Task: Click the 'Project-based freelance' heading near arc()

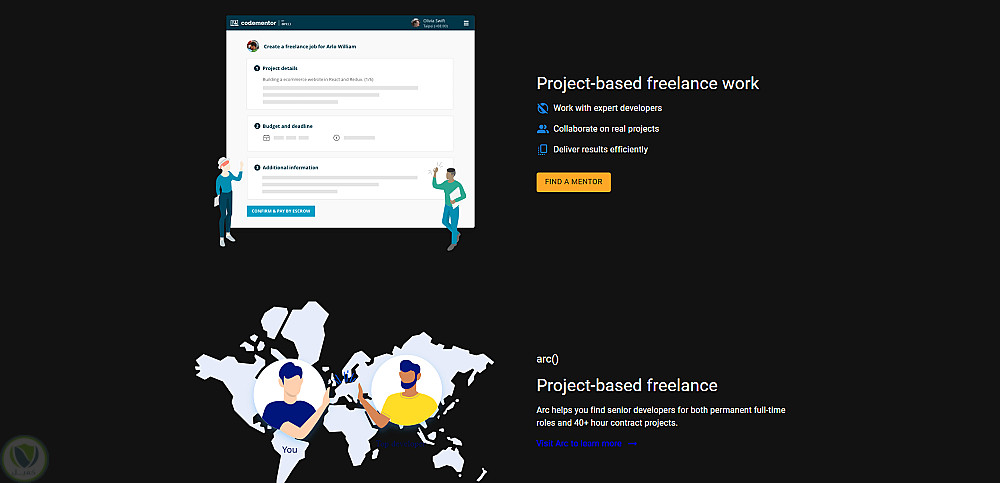Action: coord(627,385)
